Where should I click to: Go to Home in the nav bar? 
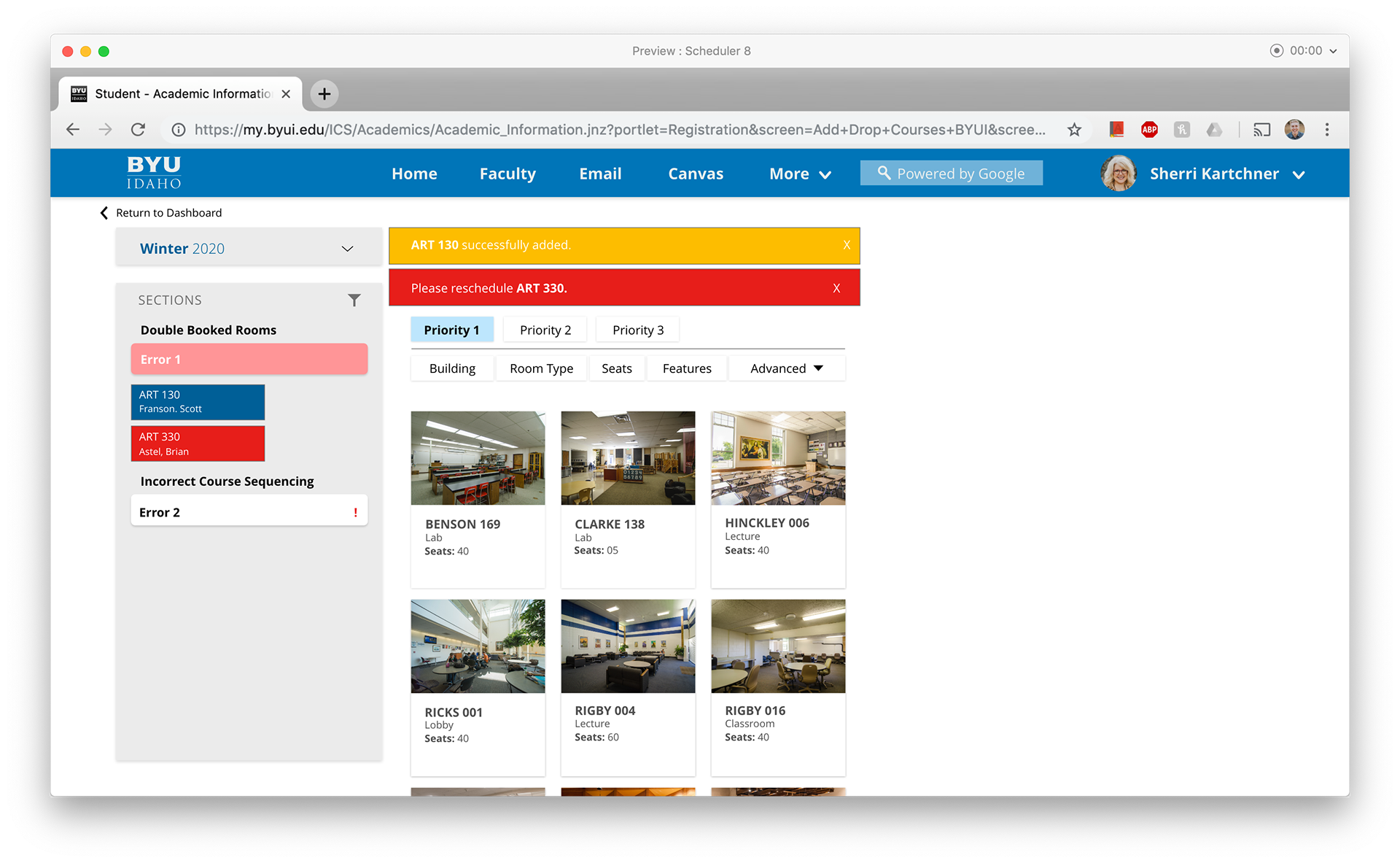[414, 174]
